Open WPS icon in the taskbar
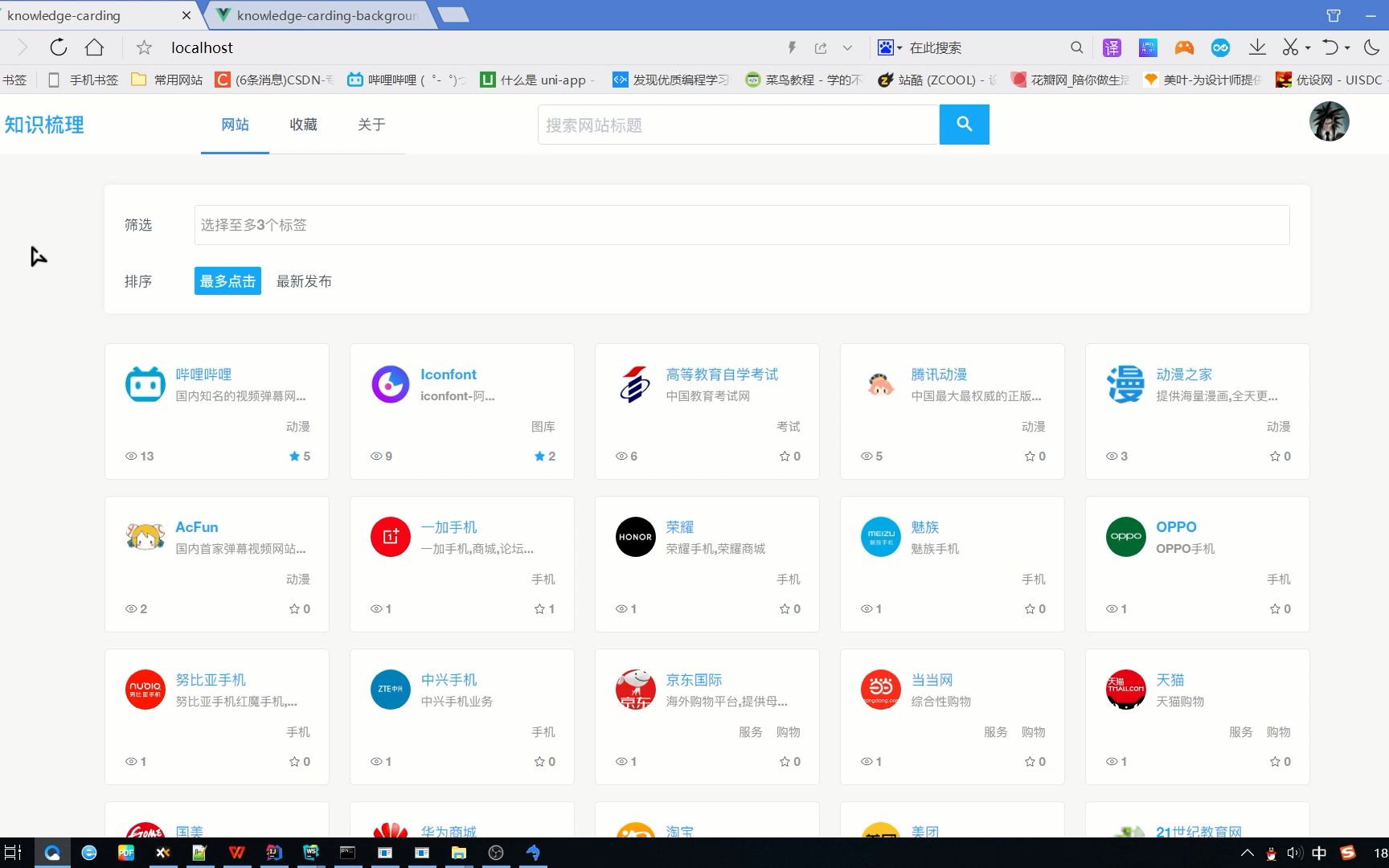Screen dimensions: 1389x868 (x=236, y=853)
